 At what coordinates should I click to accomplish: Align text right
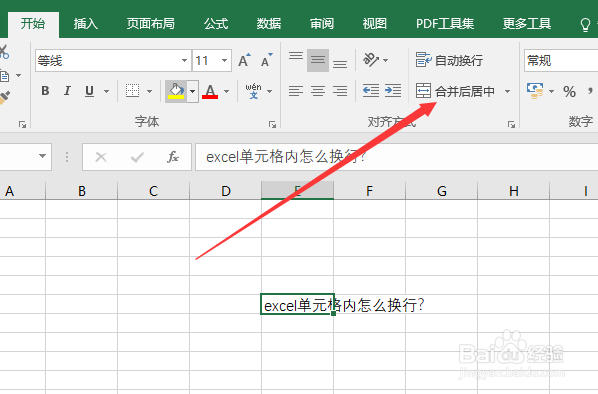pyautogui.click(x=340, y=91)
